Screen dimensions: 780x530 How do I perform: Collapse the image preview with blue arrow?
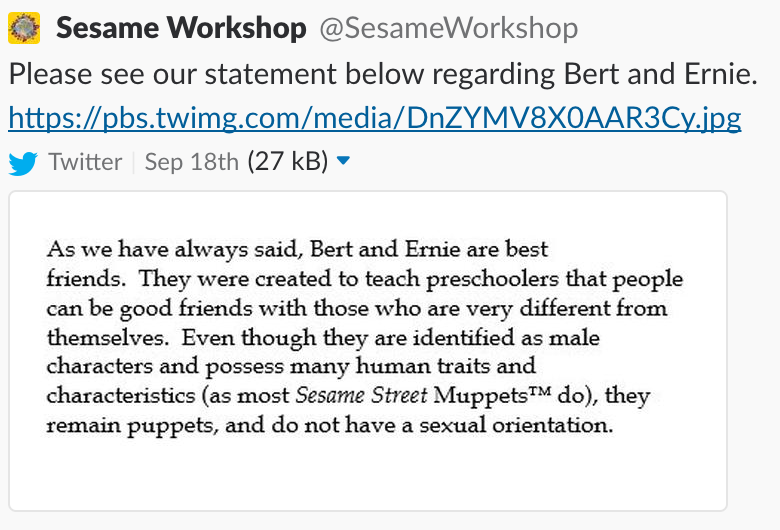pyautogui.click(x=344, y=161)
